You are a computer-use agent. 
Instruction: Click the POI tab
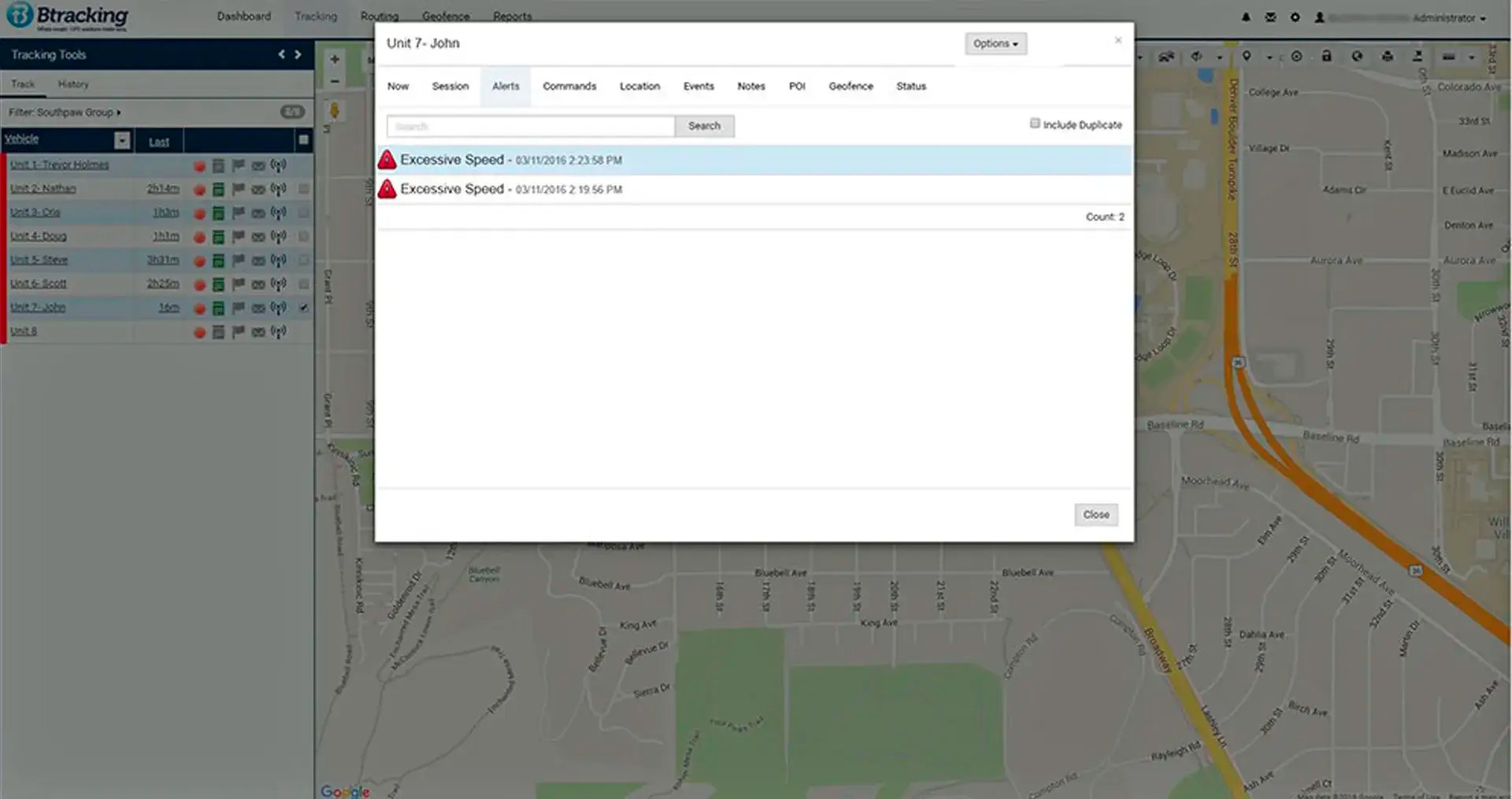click(797, 87)
